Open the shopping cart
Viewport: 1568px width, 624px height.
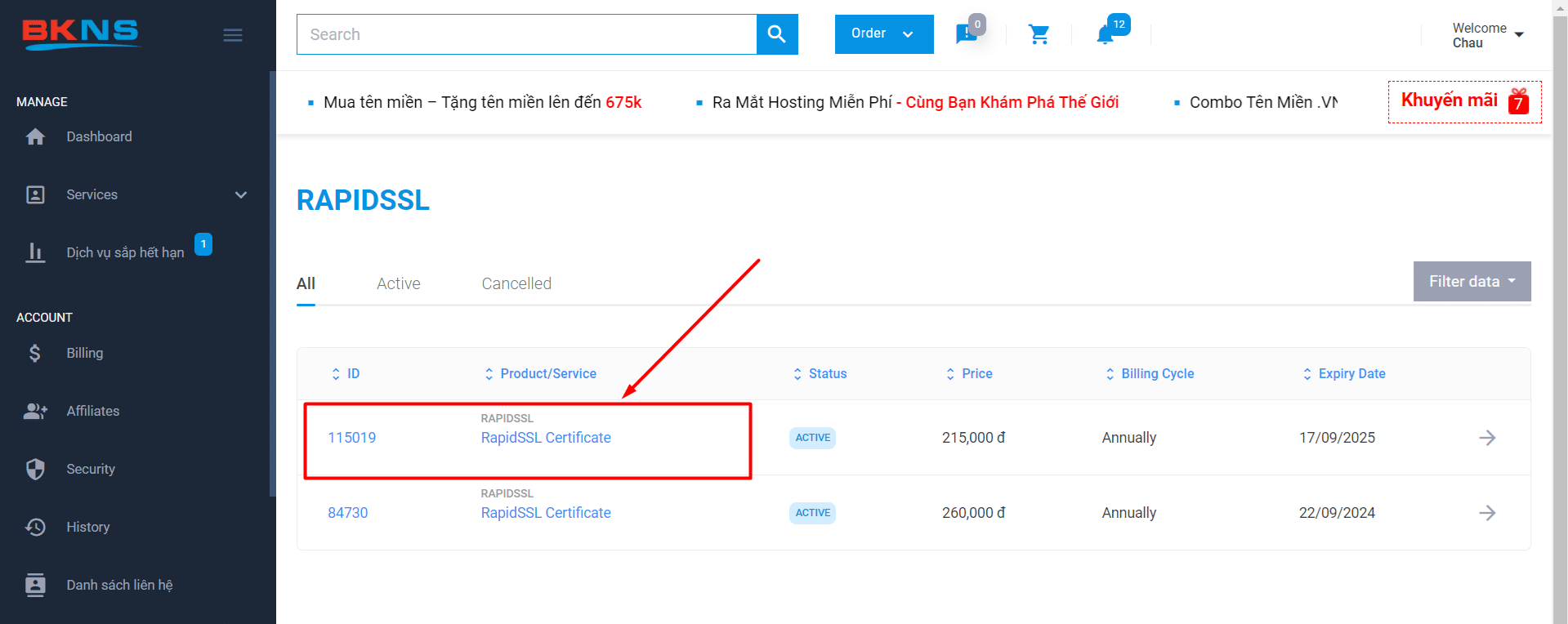(1039, 34)
